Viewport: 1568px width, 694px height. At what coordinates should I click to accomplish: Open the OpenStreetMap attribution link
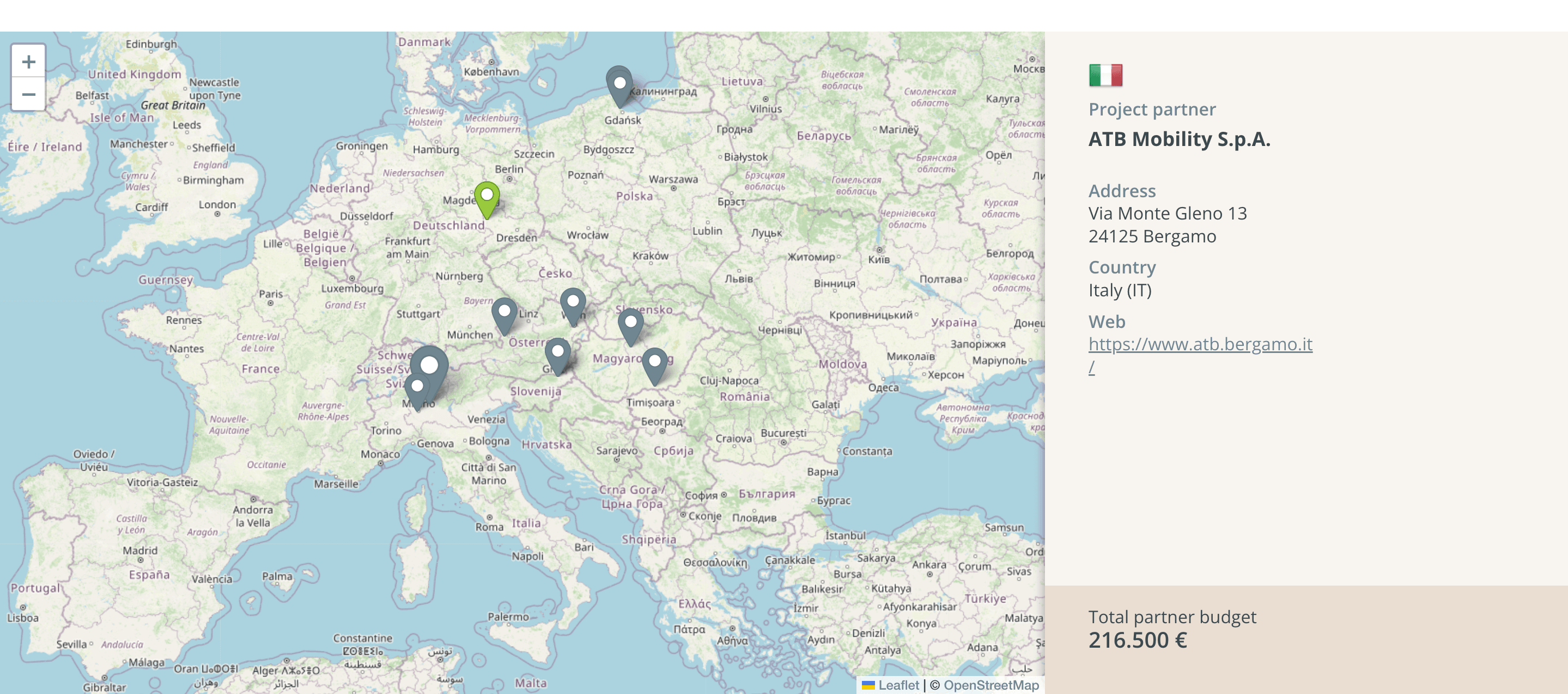991,685
